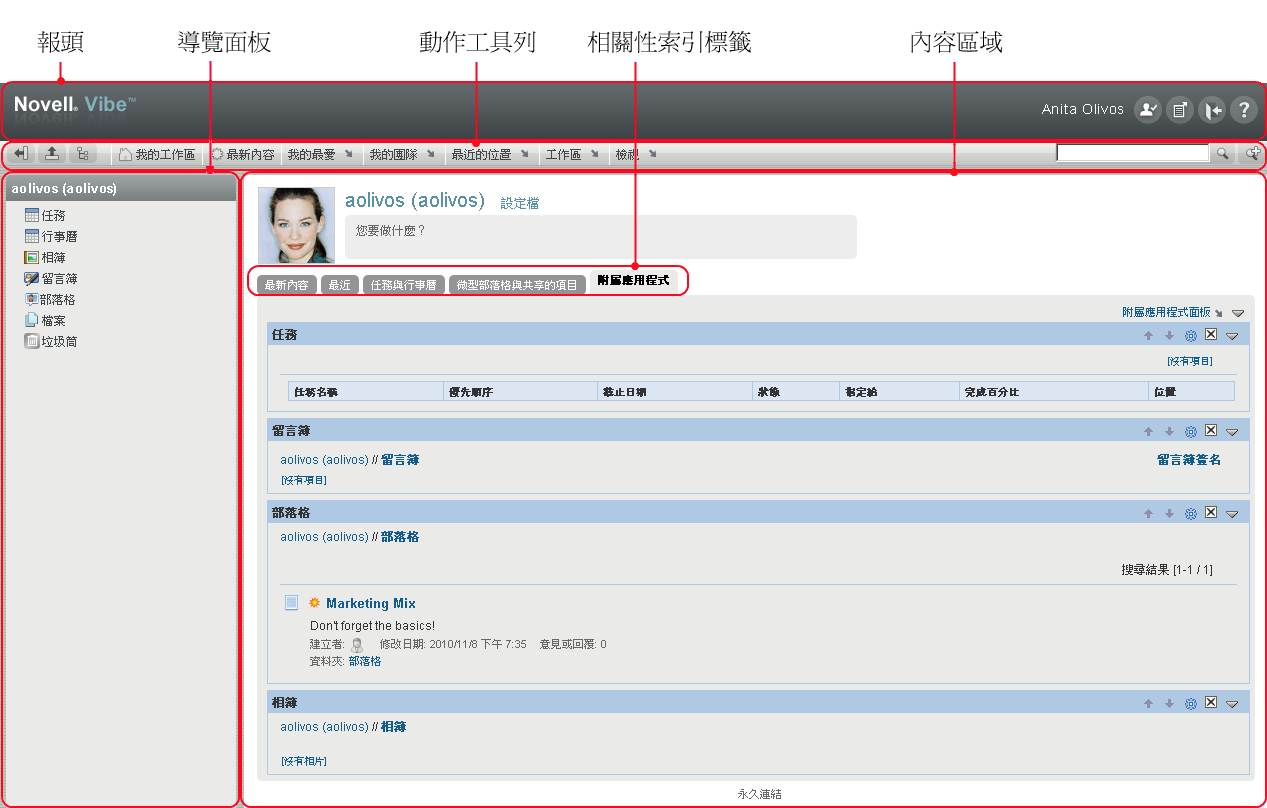Screen dimensions: 1267x808
Task: Open settings gear for 相簿 accessory
Action: click(x=1190, y=704)
